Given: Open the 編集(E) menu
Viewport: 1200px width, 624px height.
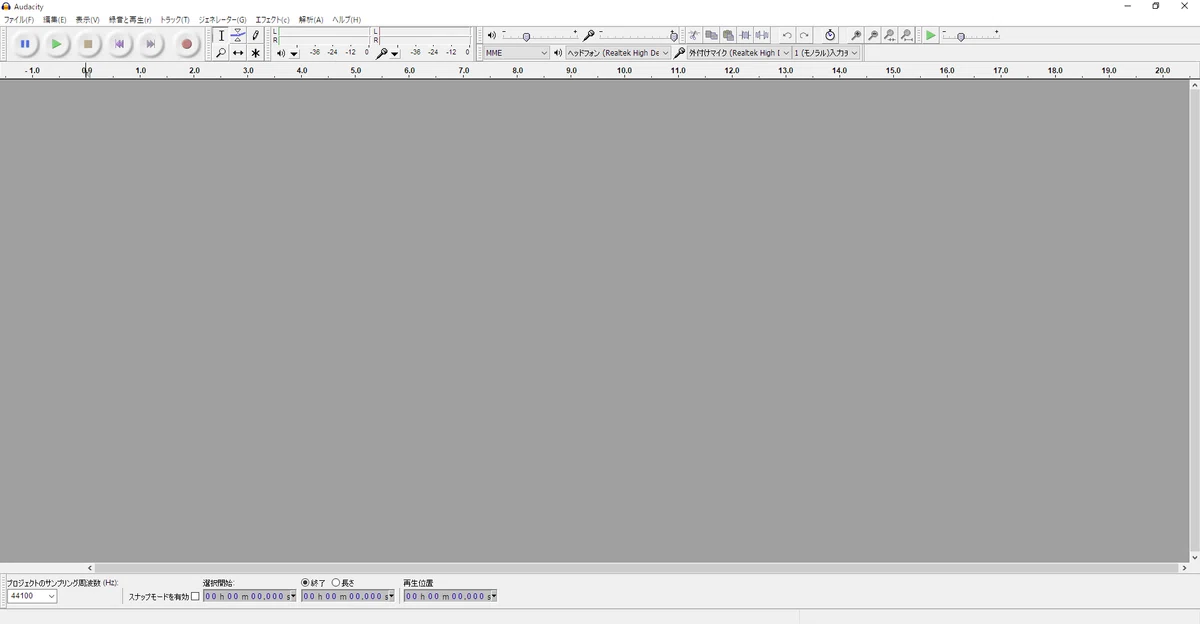Looking at the screenshot, I should coord(54,20).
